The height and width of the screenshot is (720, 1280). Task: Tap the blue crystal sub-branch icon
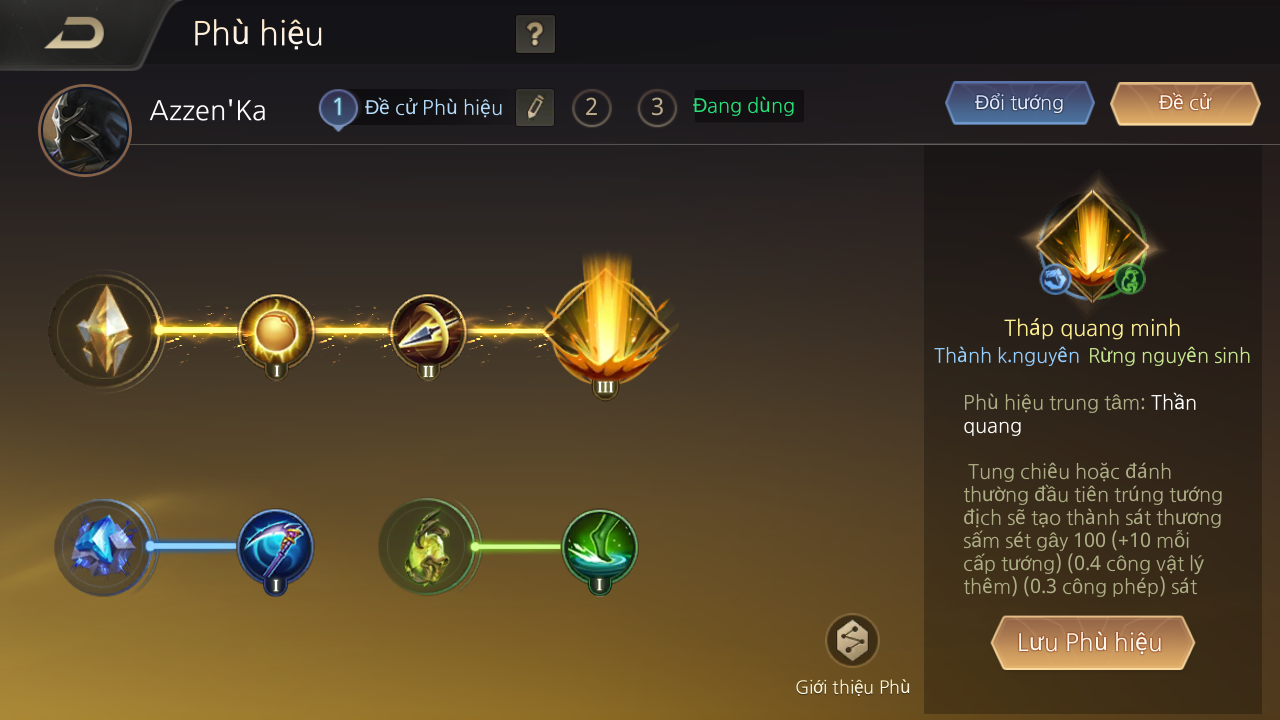pos(103,547)
